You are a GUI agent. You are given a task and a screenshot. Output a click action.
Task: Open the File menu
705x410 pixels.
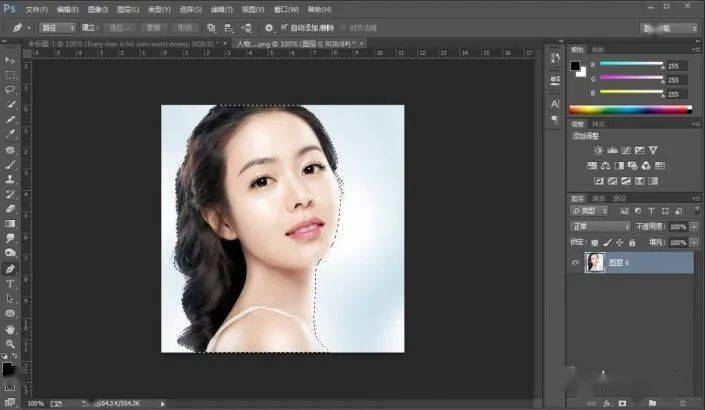[36, 9]
